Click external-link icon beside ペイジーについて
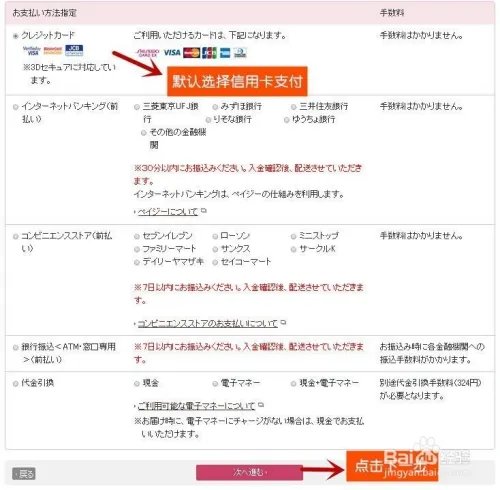The width and height of the screenshot is (500, 490). tap(204, 211)
